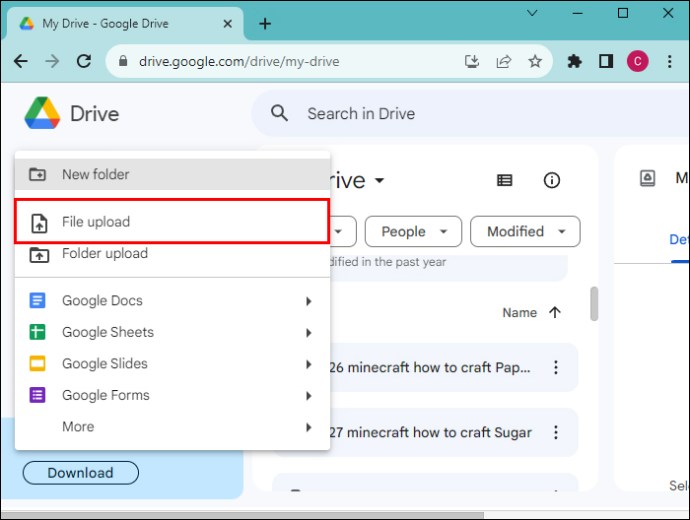Expand the More submenu arrow
The height and width of the screenshot is (520, 690).
(x=308, y=427)
